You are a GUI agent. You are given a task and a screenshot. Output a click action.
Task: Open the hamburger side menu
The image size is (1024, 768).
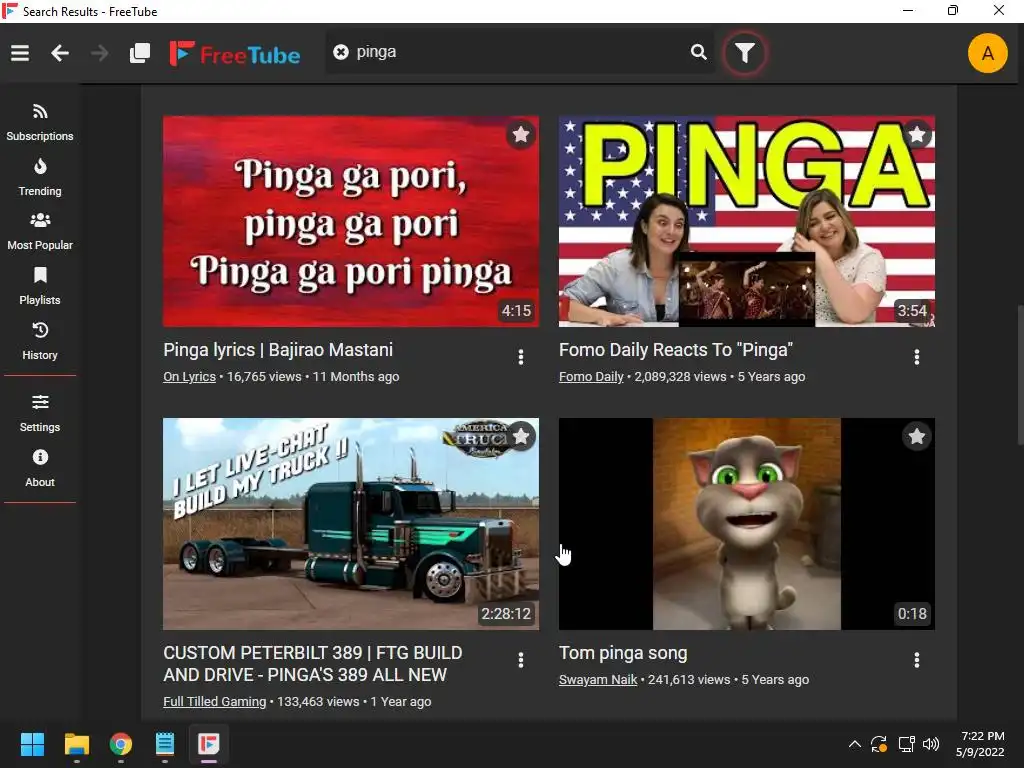pos(20,53)
